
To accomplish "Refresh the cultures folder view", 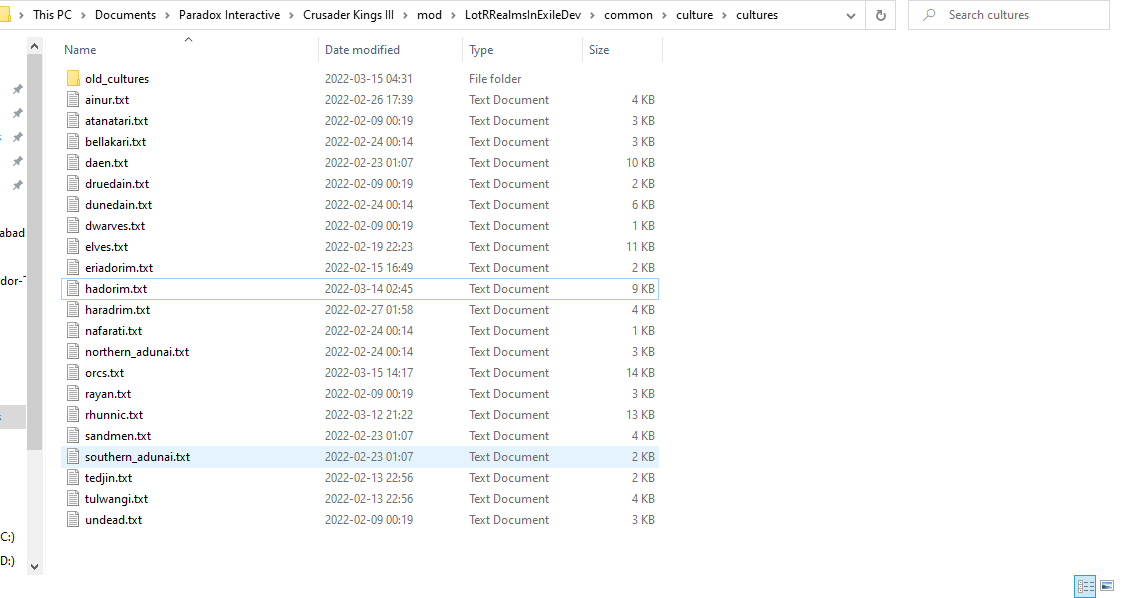I will click(880, 15).
